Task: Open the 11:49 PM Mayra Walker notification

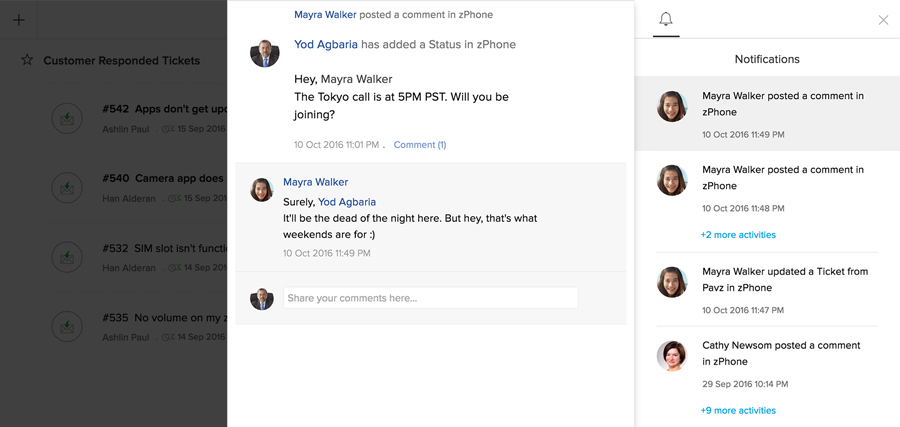Action: 767,114
